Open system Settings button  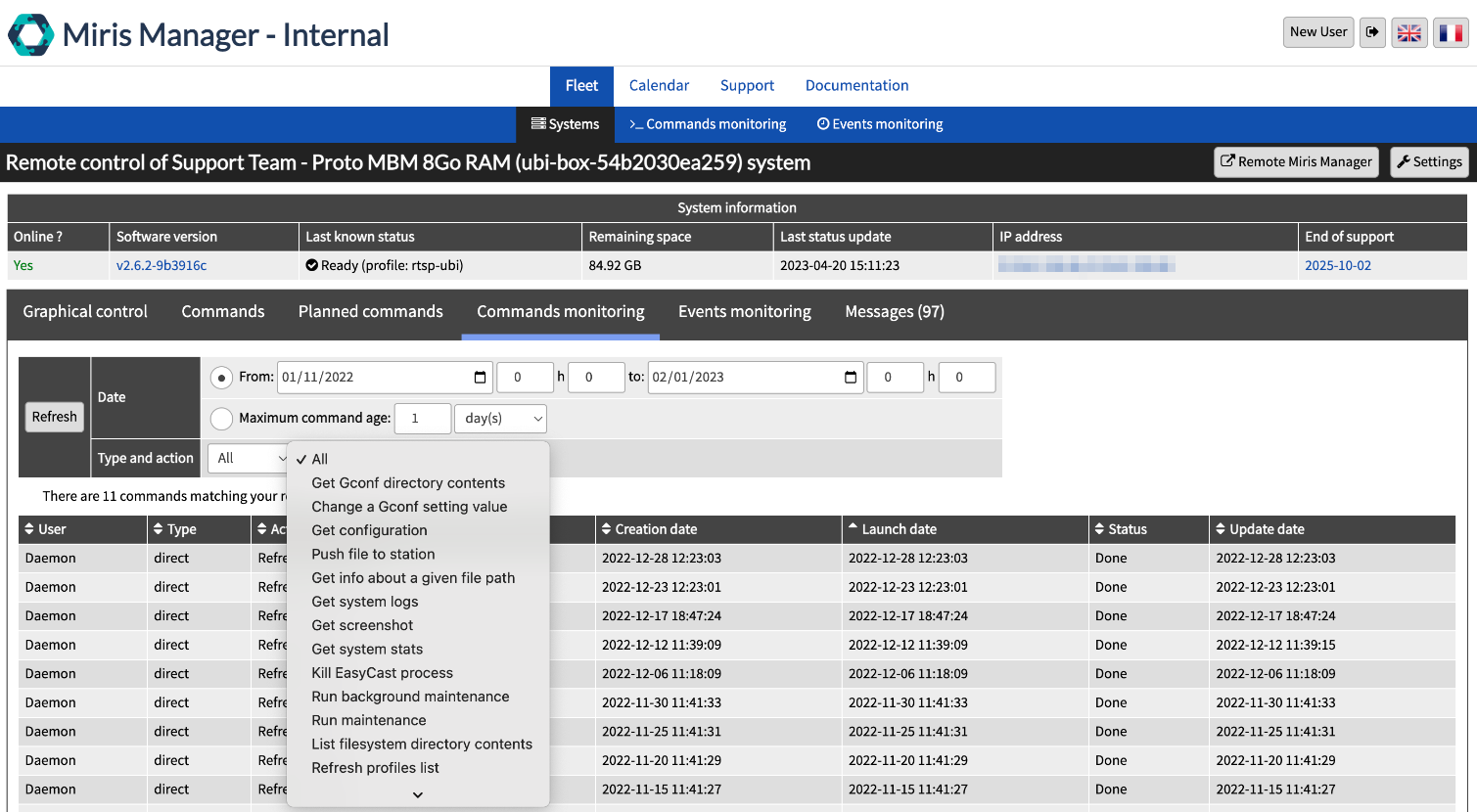(x=1429, y=162)
